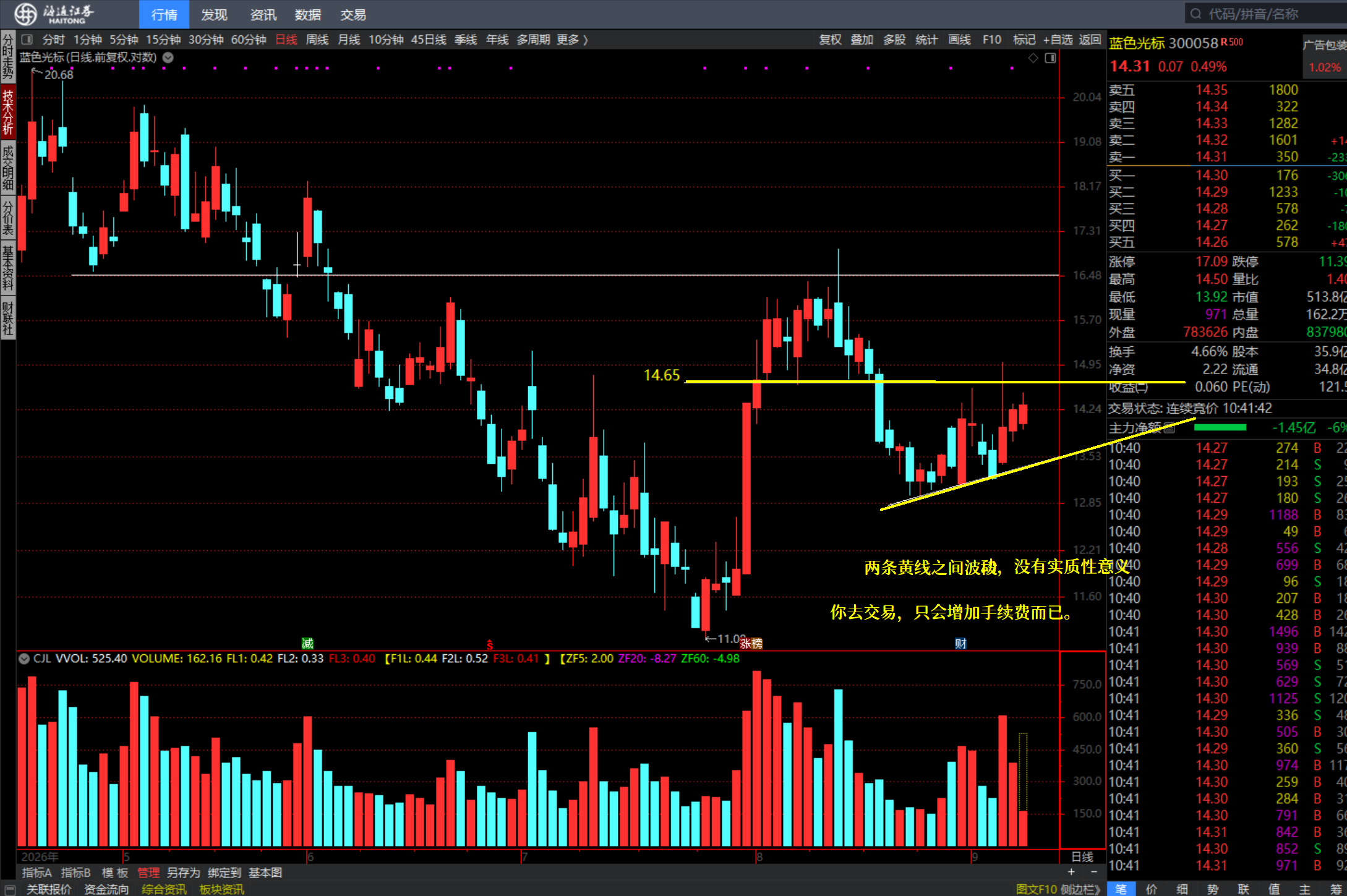Click the minus zoom-out icon below volume chart
This screenshot has height=896, width=1347.
coord(1094,872)
